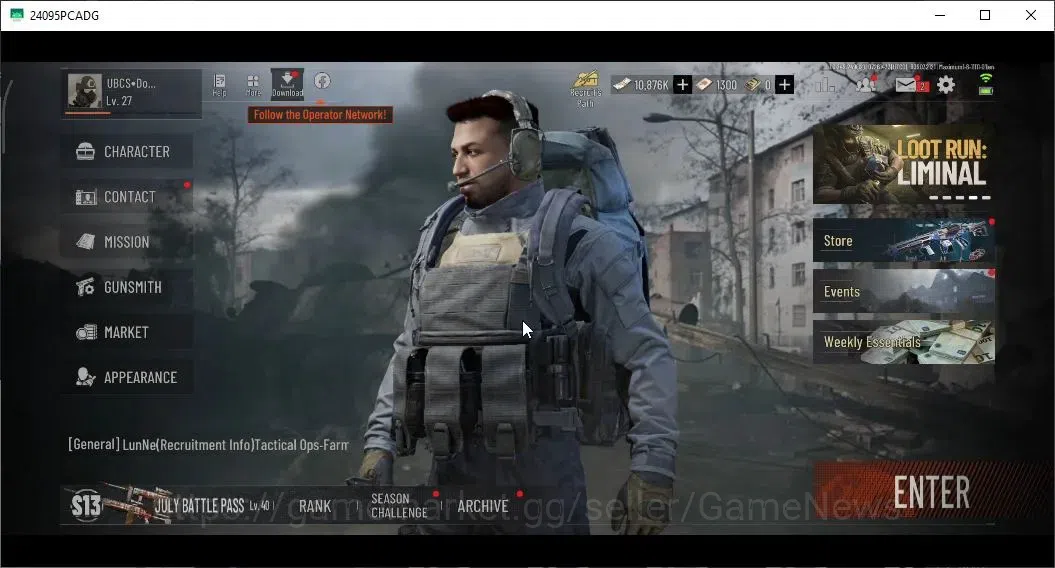
Task: Open the Appearance menu
Action: pyautogui.click(x=126, y=377)
